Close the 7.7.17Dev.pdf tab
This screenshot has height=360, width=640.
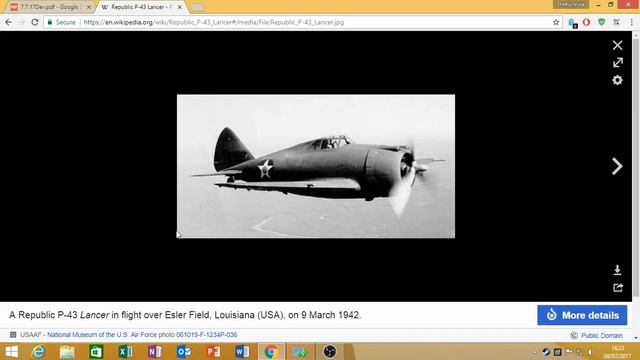[89, 7]
